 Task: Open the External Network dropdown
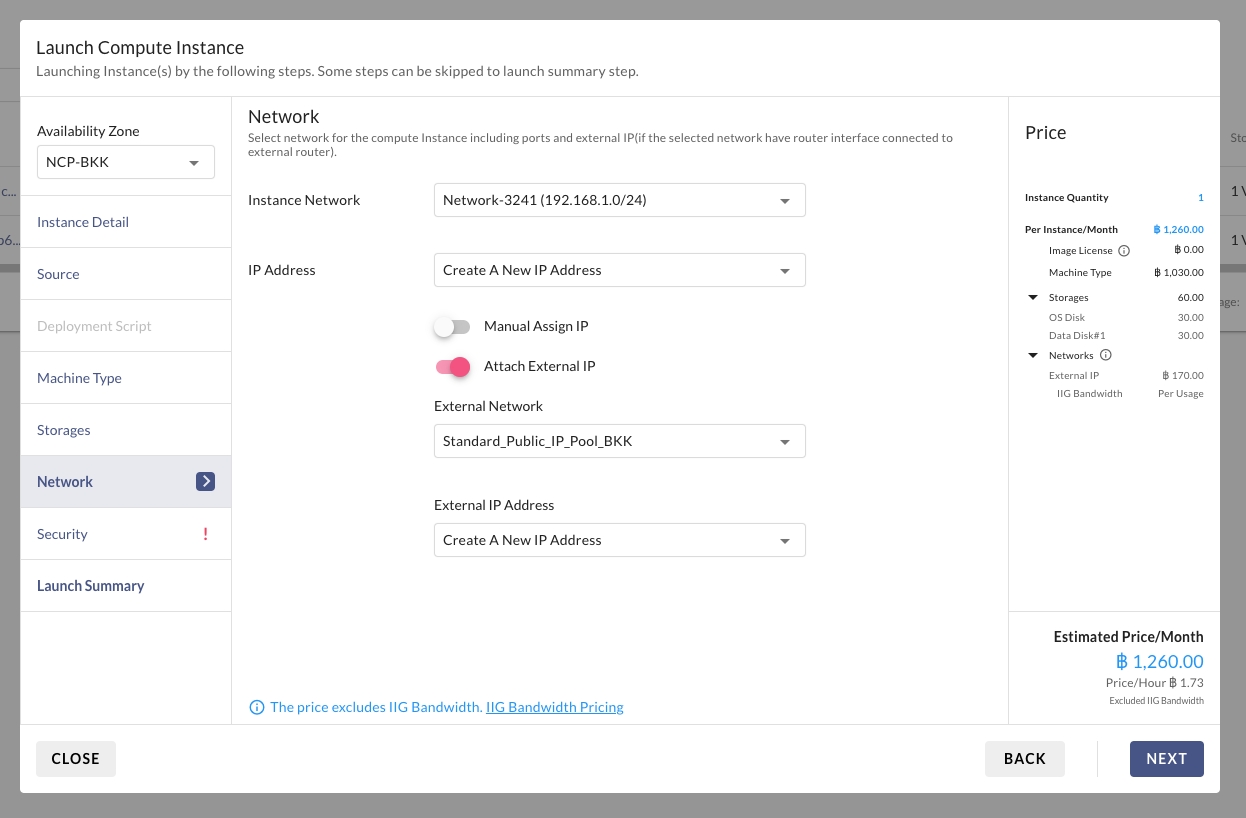click(x=619, y=441)
